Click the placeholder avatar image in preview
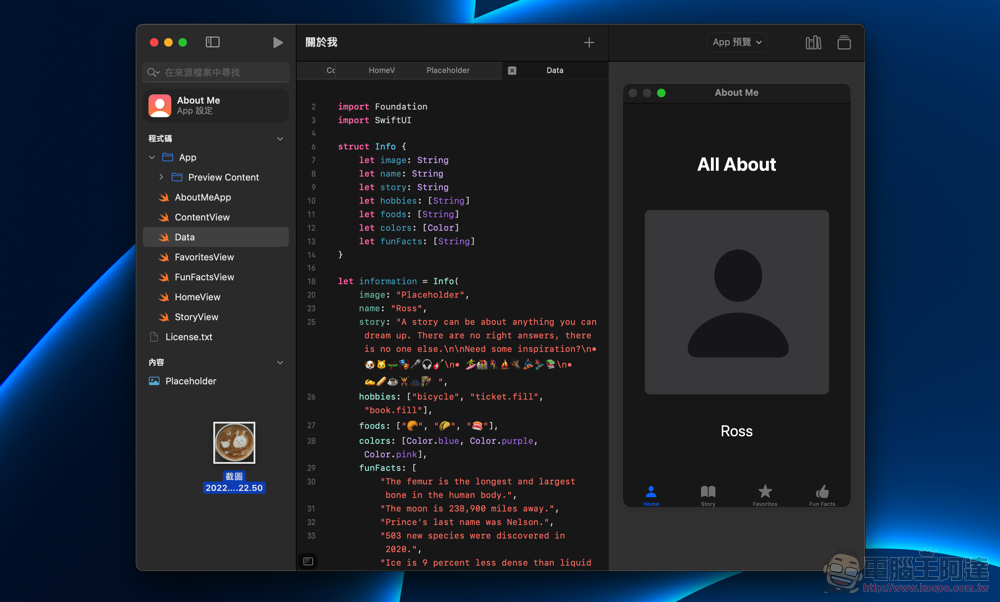The height and width of the screenshot is (602, 1000). click(x=737, y=302)
